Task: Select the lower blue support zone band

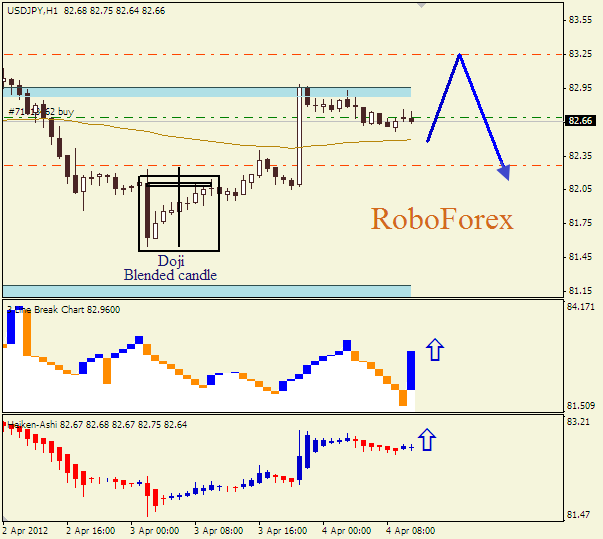Action: tap(206, 290)
